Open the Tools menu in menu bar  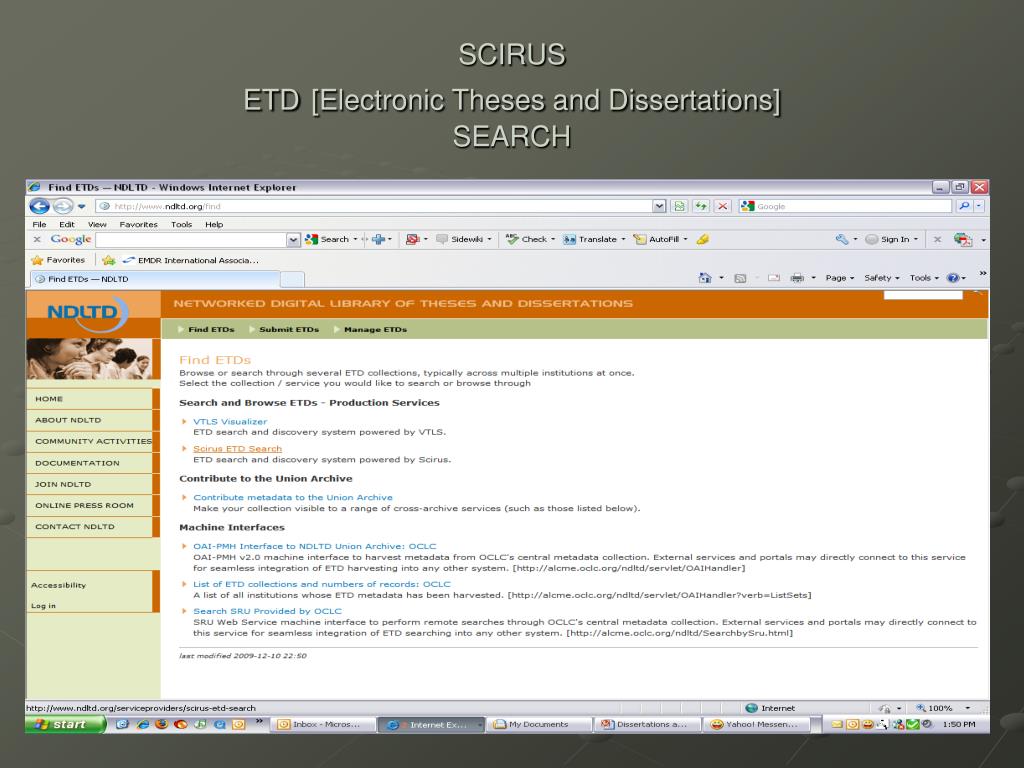(182, 225)
